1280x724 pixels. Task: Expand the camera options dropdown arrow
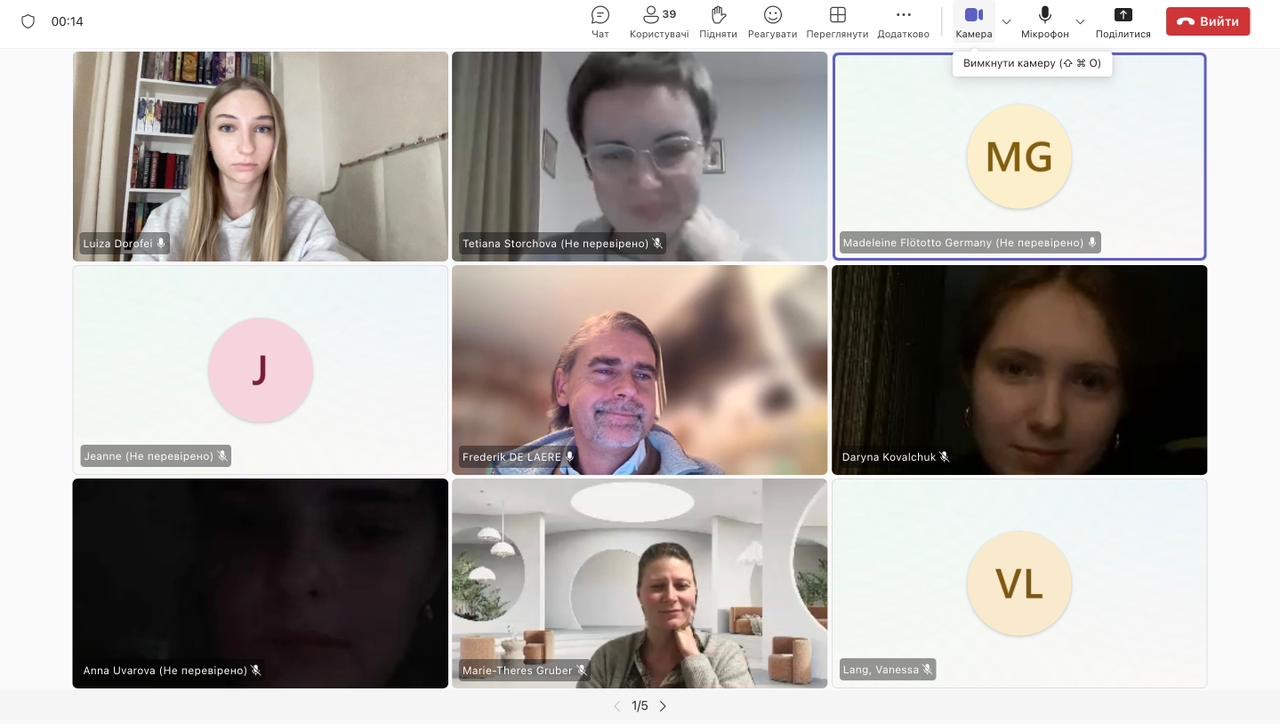click(1006, 22)
